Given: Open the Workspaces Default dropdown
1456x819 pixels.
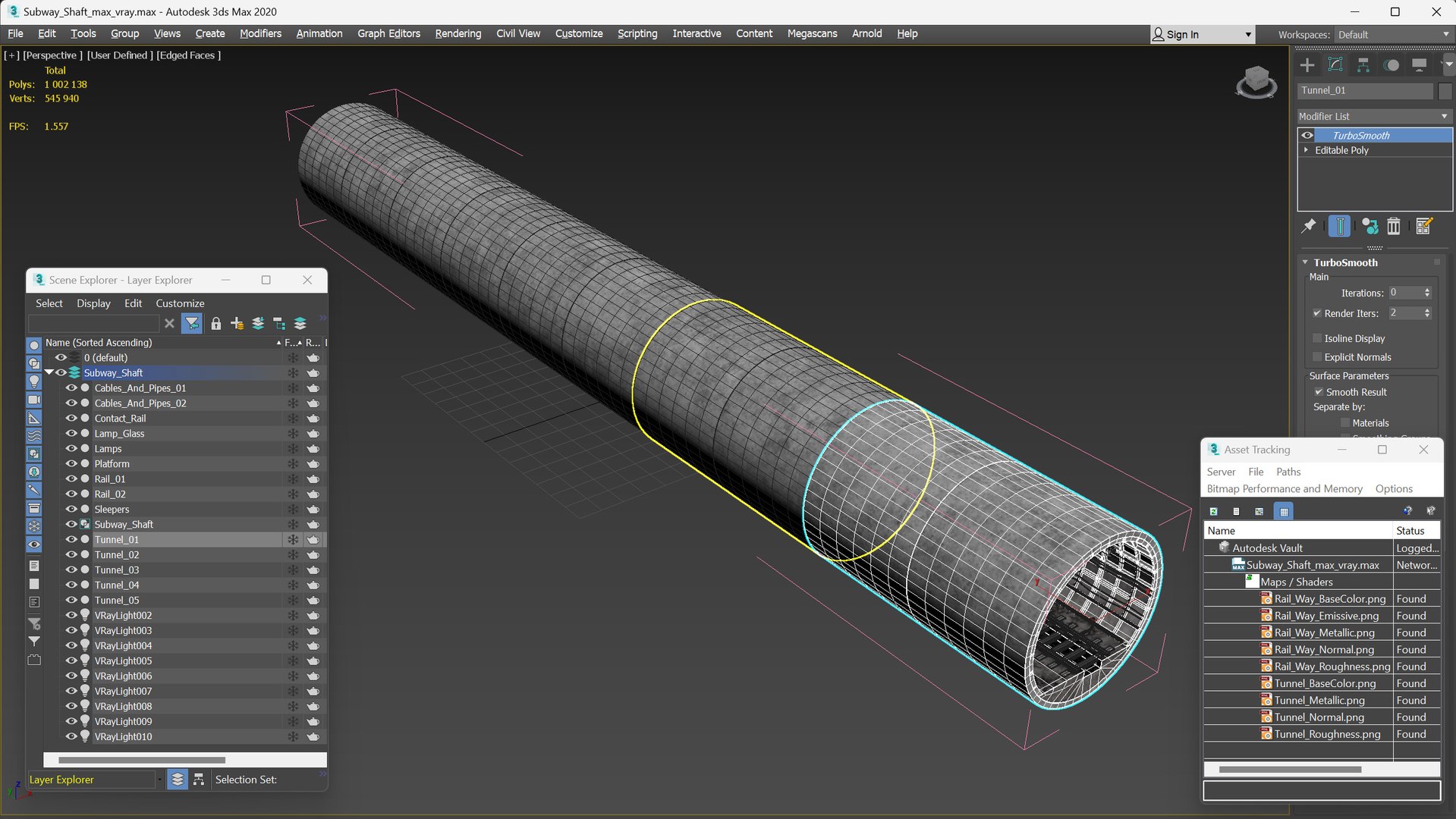Looking at the screenshot, I should [1393, 35].
